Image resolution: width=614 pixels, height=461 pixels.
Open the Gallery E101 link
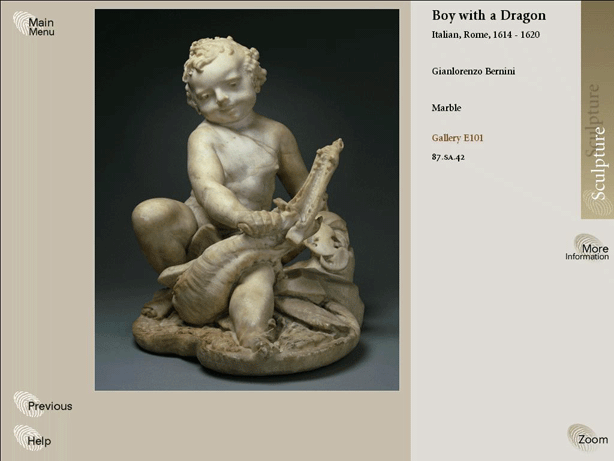tap(457, 138)
